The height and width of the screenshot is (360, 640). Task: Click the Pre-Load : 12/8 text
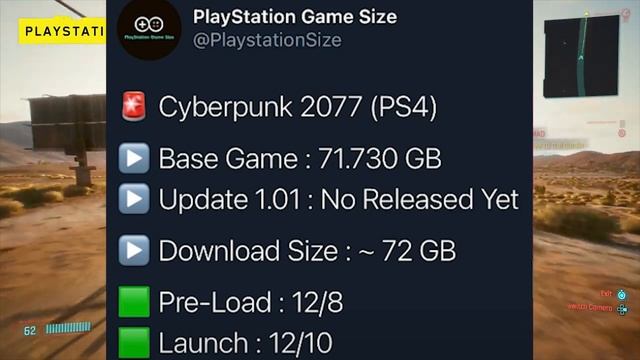coord(251,302)
